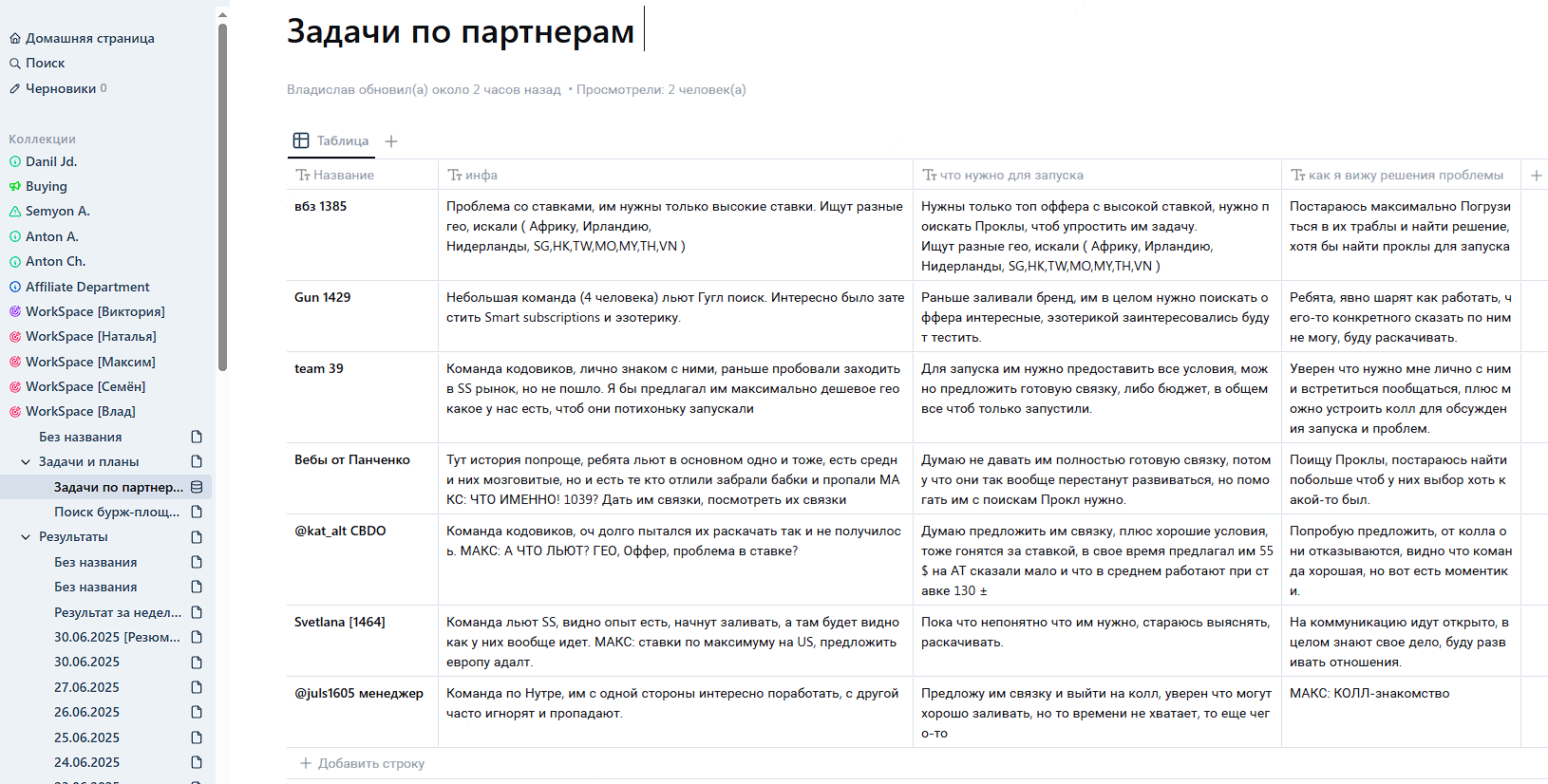
Task: Click the Affiliate Department collection icon
Action: (15, 287)
